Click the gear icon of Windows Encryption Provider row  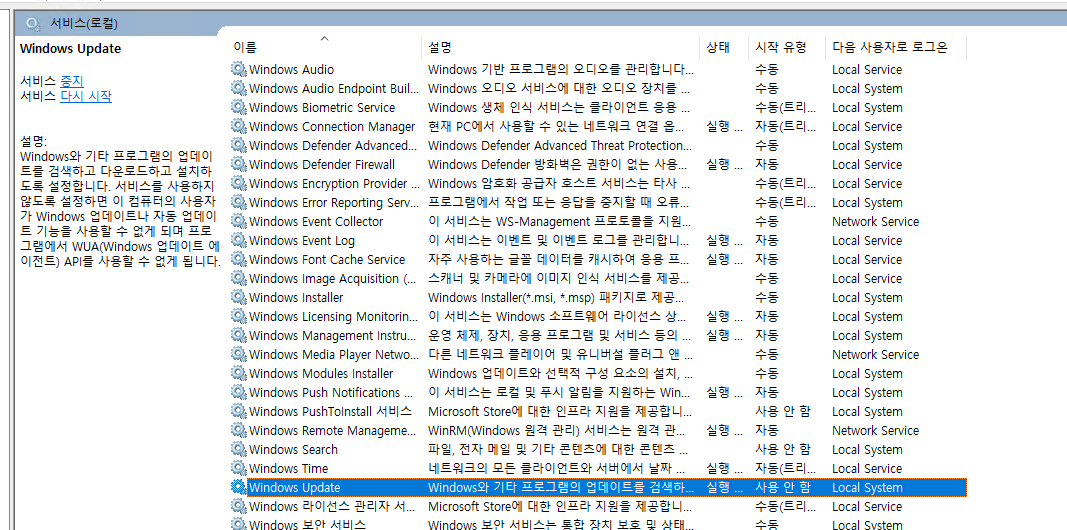pos(238,183)
